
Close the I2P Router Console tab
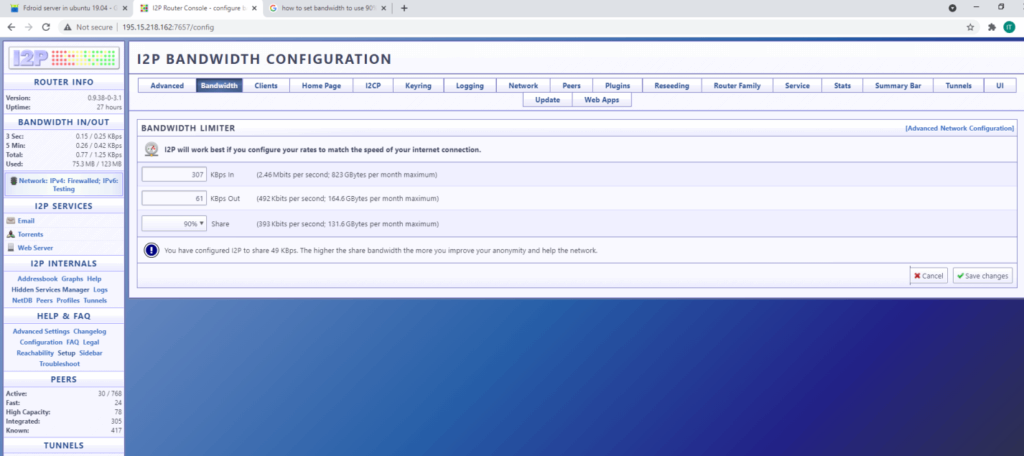254,8
